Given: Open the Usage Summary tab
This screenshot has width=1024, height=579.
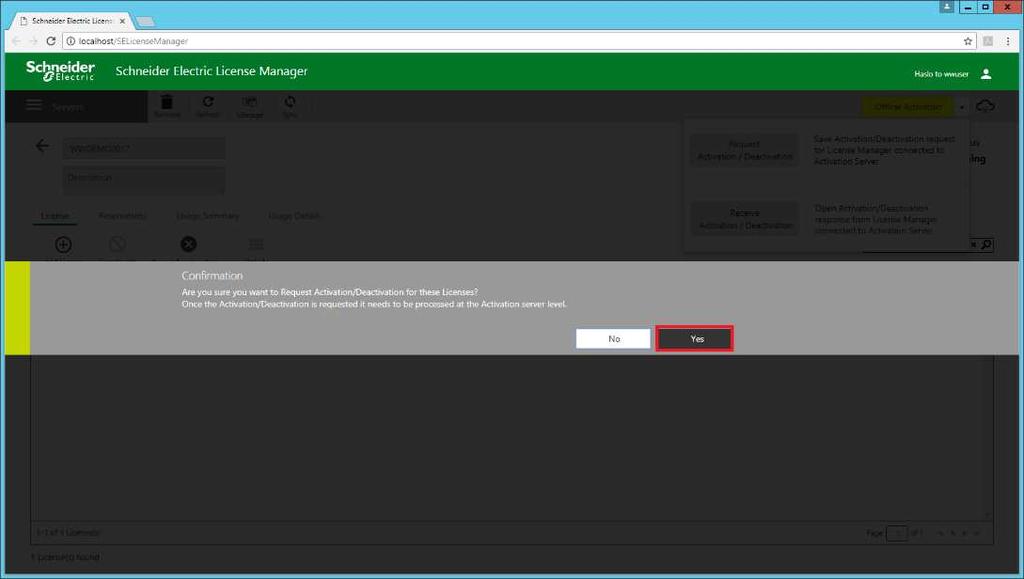Looking at the screenshot, I should point(208,216).
